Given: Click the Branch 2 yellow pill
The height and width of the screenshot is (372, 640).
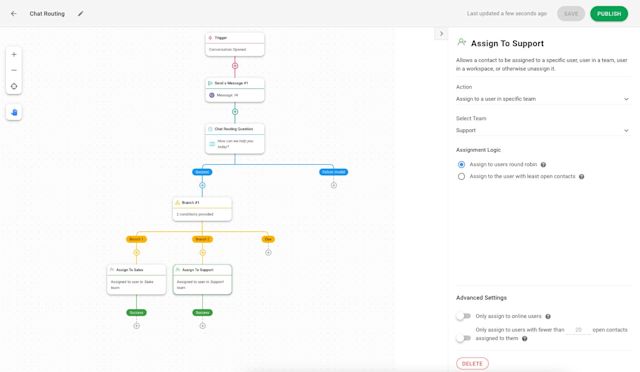Looking at the screenshot, I should (x=202, y=239).
